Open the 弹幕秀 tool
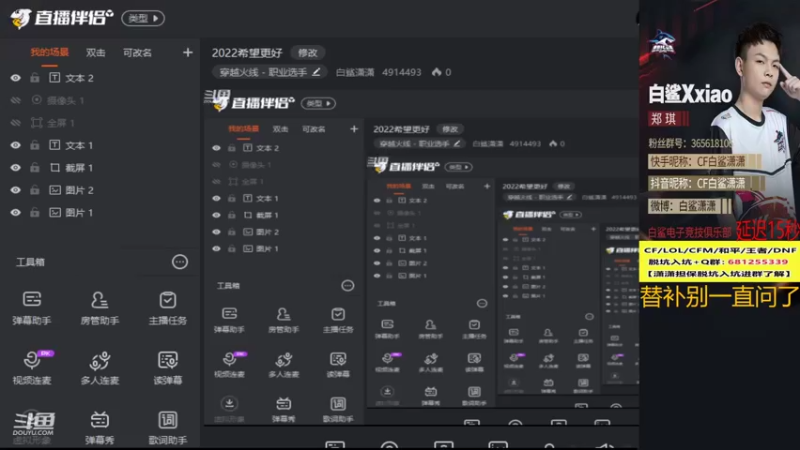 coord(99,428)
